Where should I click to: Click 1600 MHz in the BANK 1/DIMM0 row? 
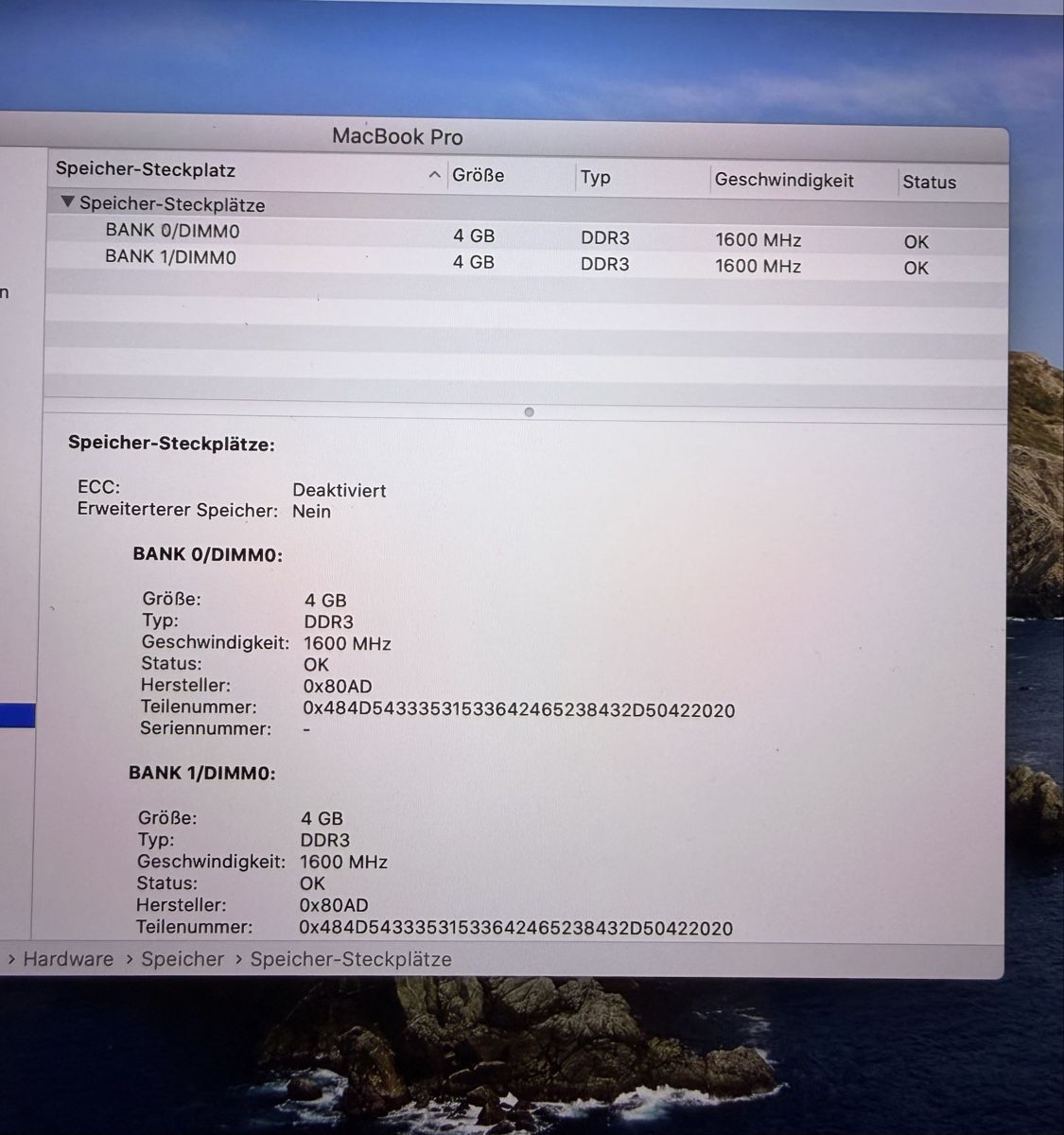click(759, 267)
